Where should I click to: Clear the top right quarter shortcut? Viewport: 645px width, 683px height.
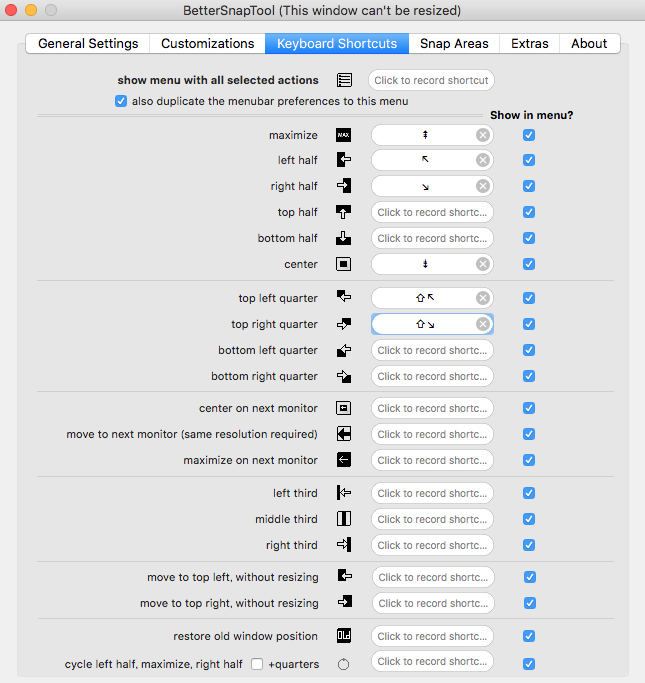pos(483,324)
